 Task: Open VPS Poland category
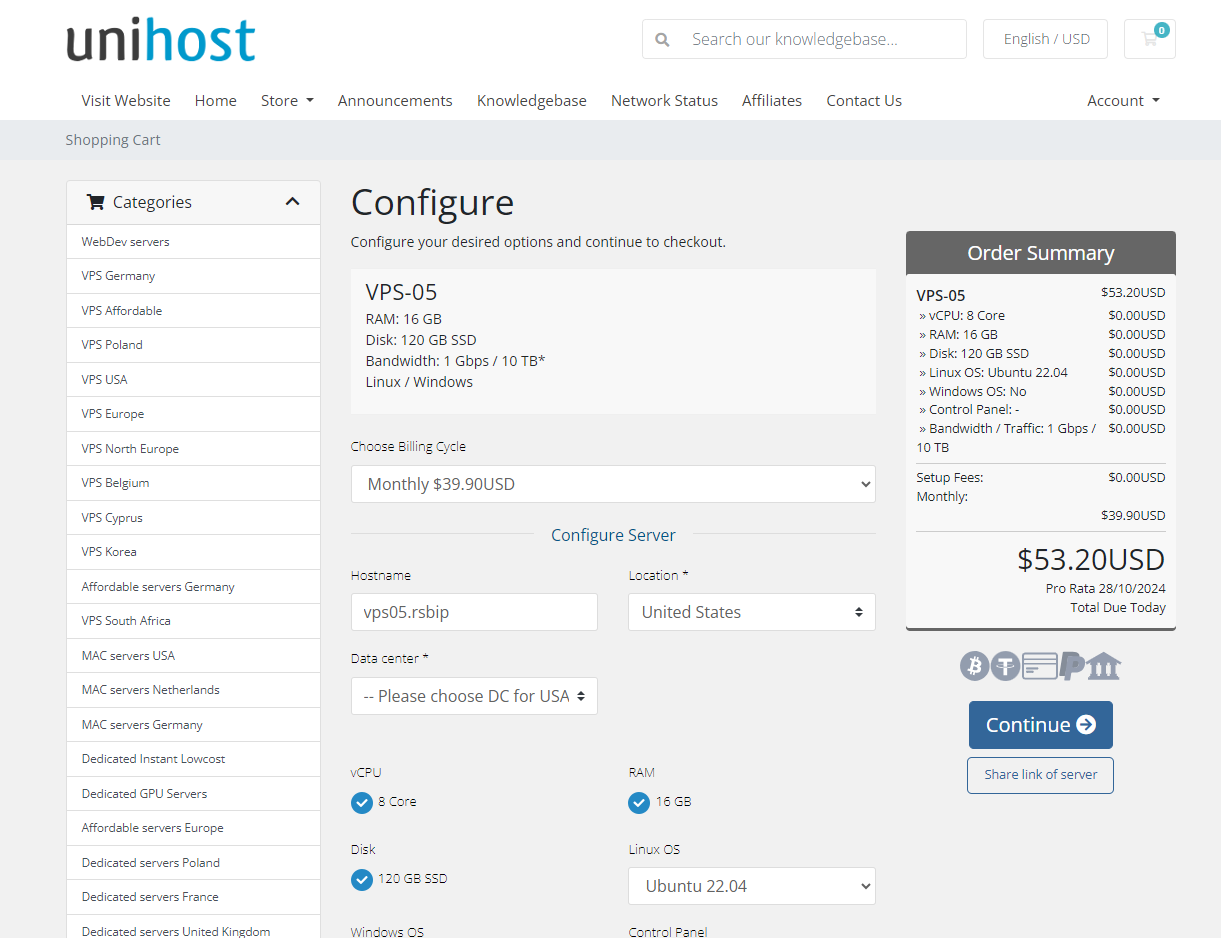point(193,345)
